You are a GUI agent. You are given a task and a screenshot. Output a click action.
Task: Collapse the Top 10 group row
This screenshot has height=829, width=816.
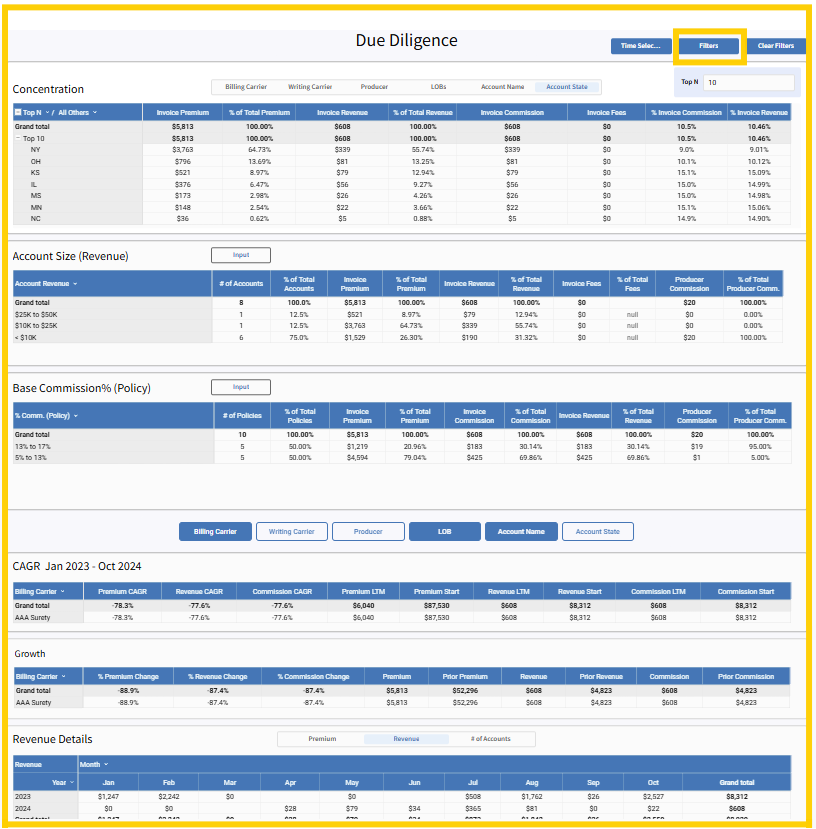18,139
